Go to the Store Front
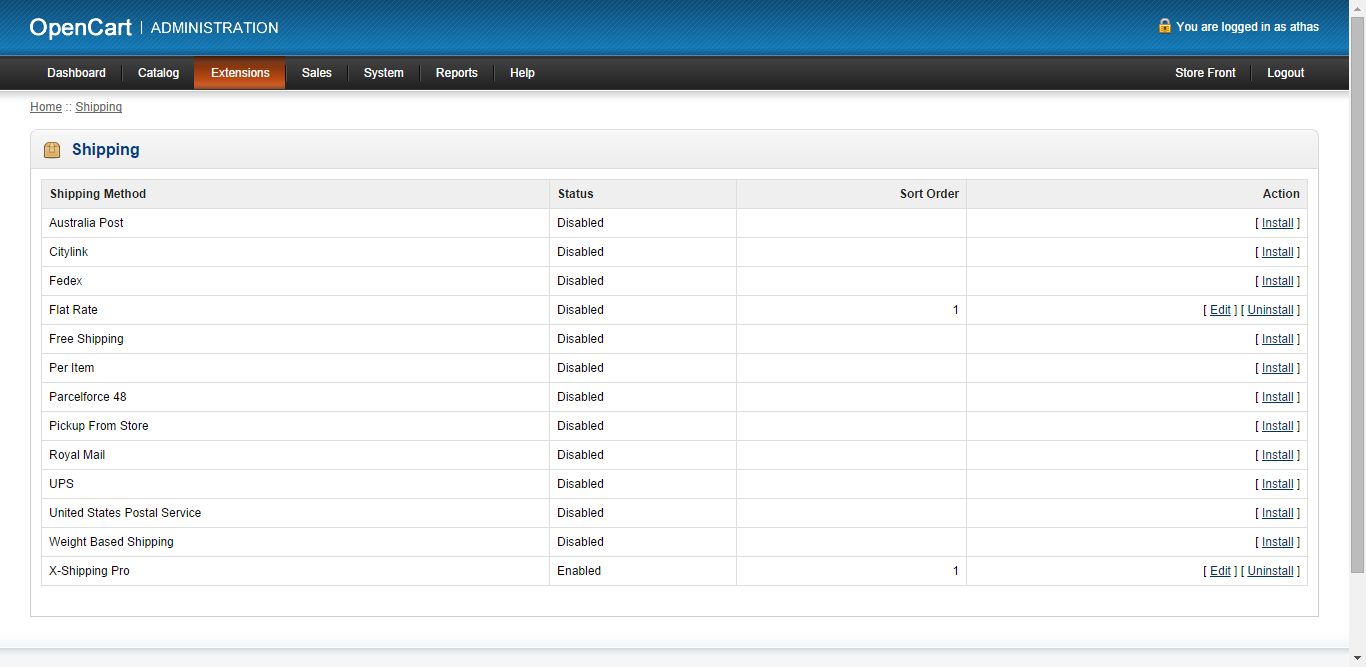The height and width of the screenshot is (667, 1366). (1205, 73)
